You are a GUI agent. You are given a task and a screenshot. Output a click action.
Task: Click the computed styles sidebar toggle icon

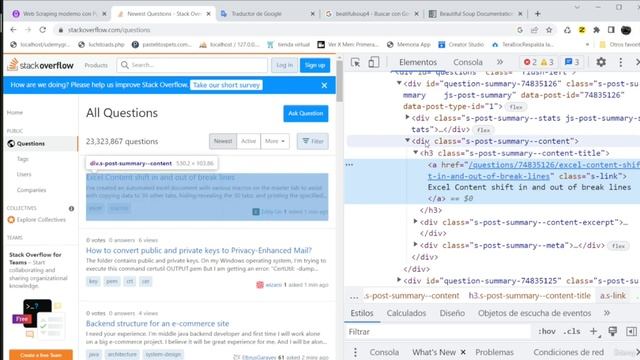631,331
